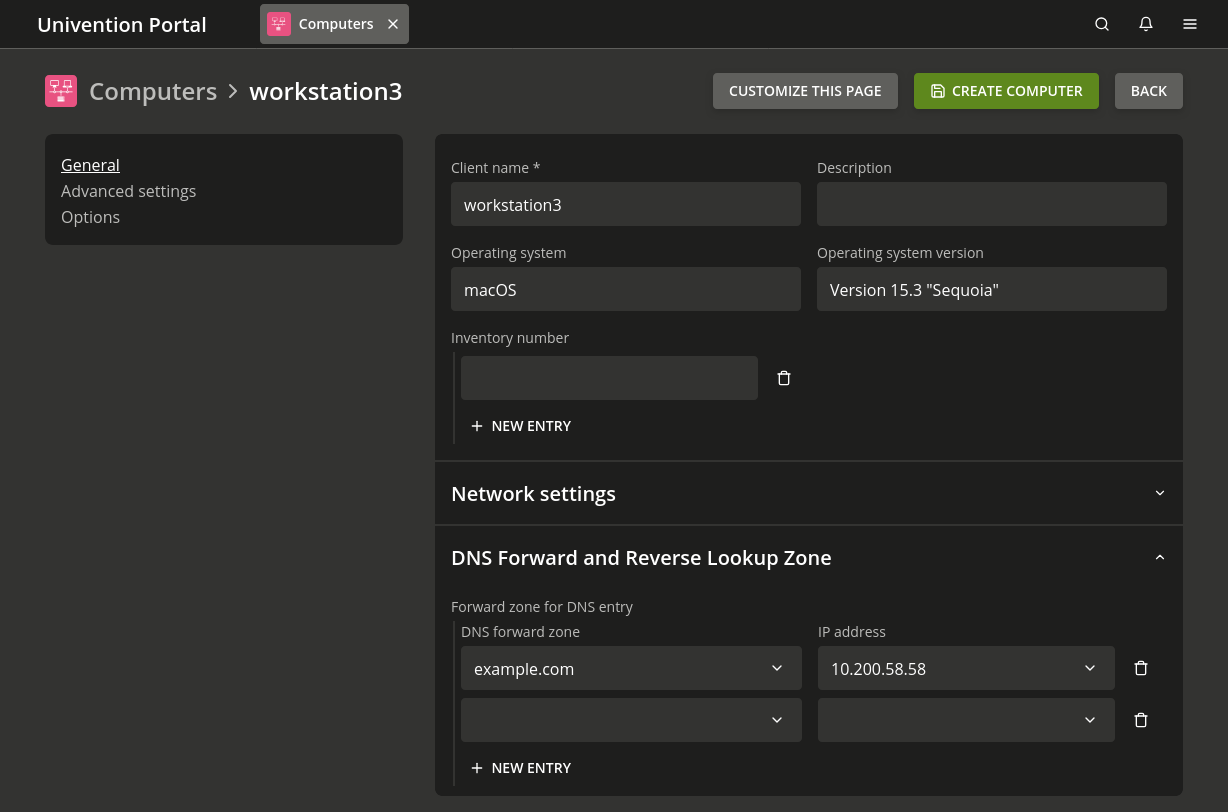Select Options in the sidebar
This screenshot has height=812, width=1228.
point(90,217)
